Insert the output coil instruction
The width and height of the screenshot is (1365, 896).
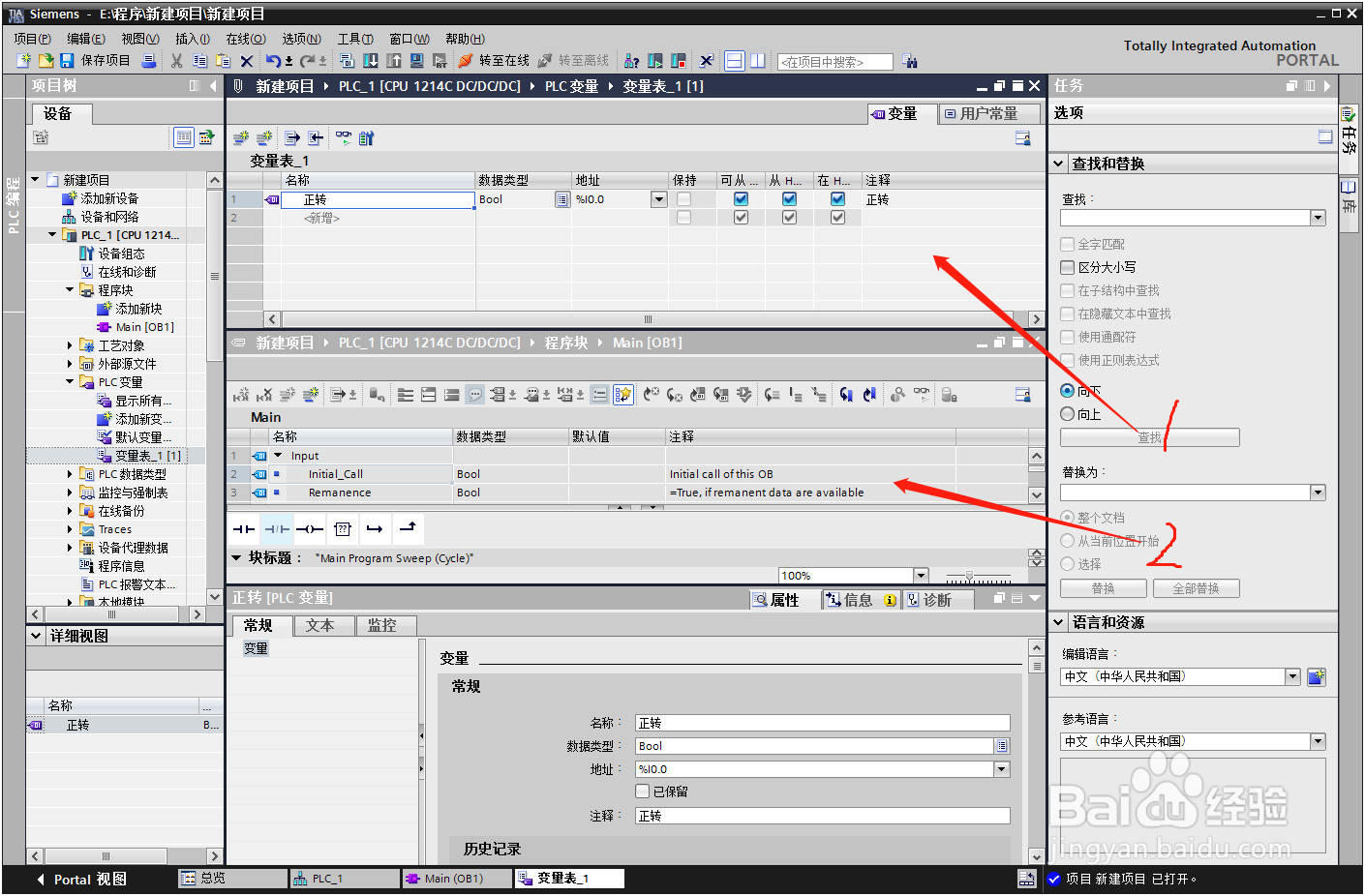point(310,528)
